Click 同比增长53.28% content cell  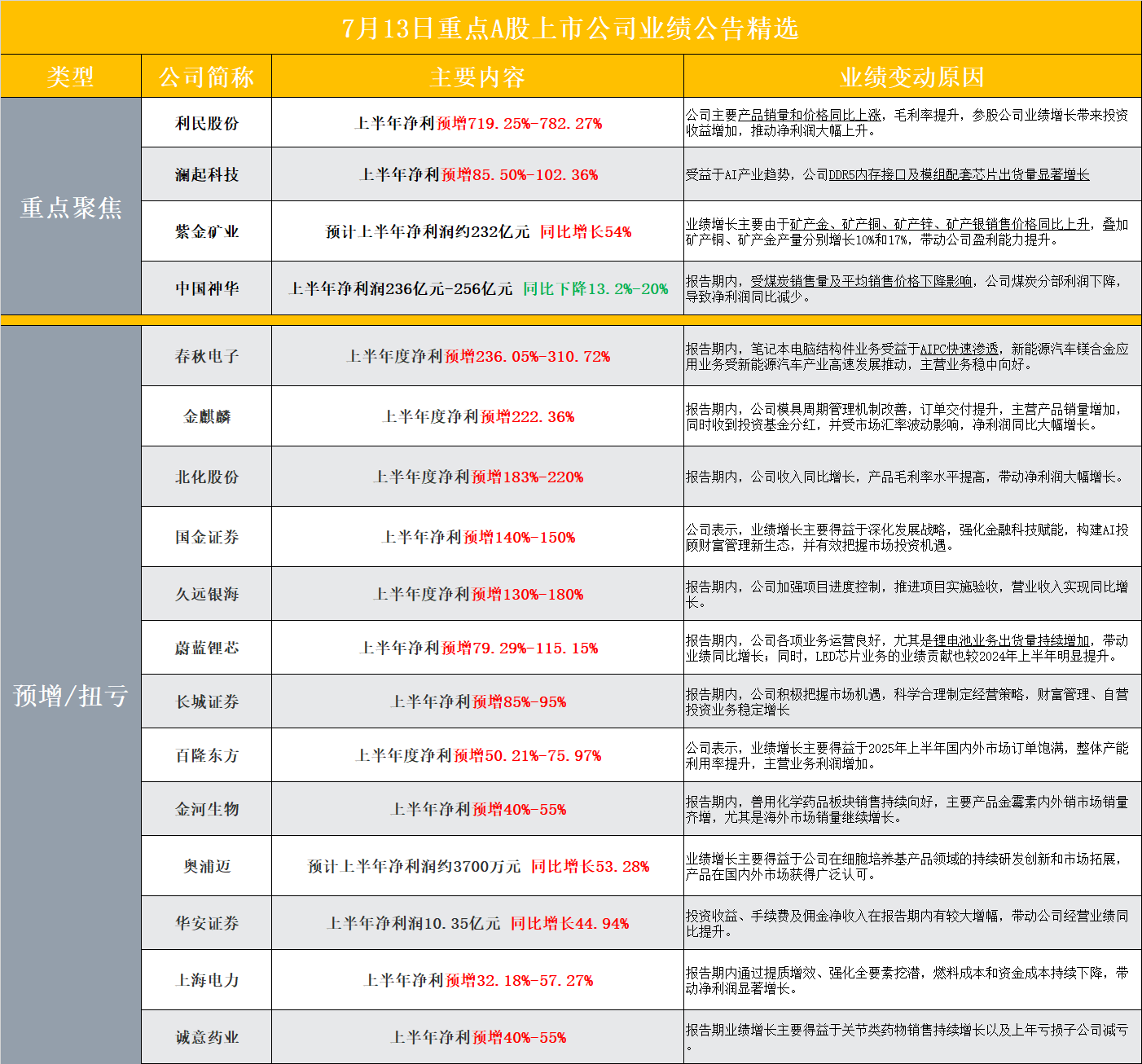point(477,866)
